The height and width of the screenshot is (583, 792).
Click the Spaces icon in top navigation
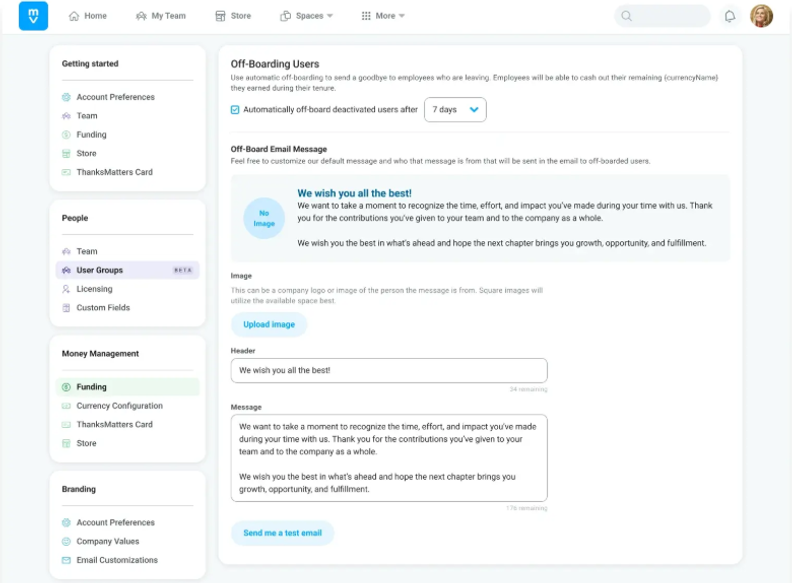click(x=285, y=16)
